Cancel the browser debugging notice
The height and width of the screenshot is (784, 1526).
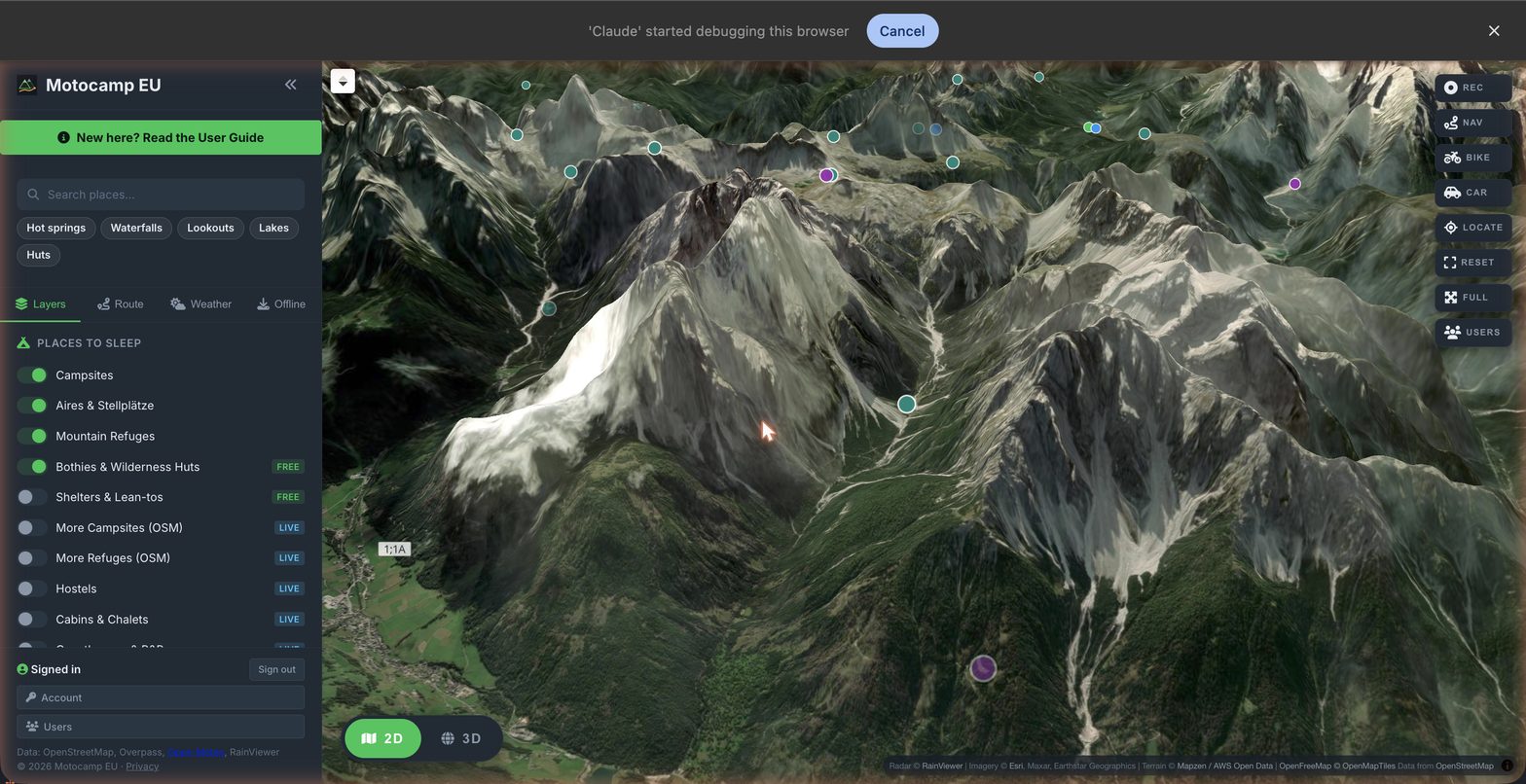[x=902, y=31]
